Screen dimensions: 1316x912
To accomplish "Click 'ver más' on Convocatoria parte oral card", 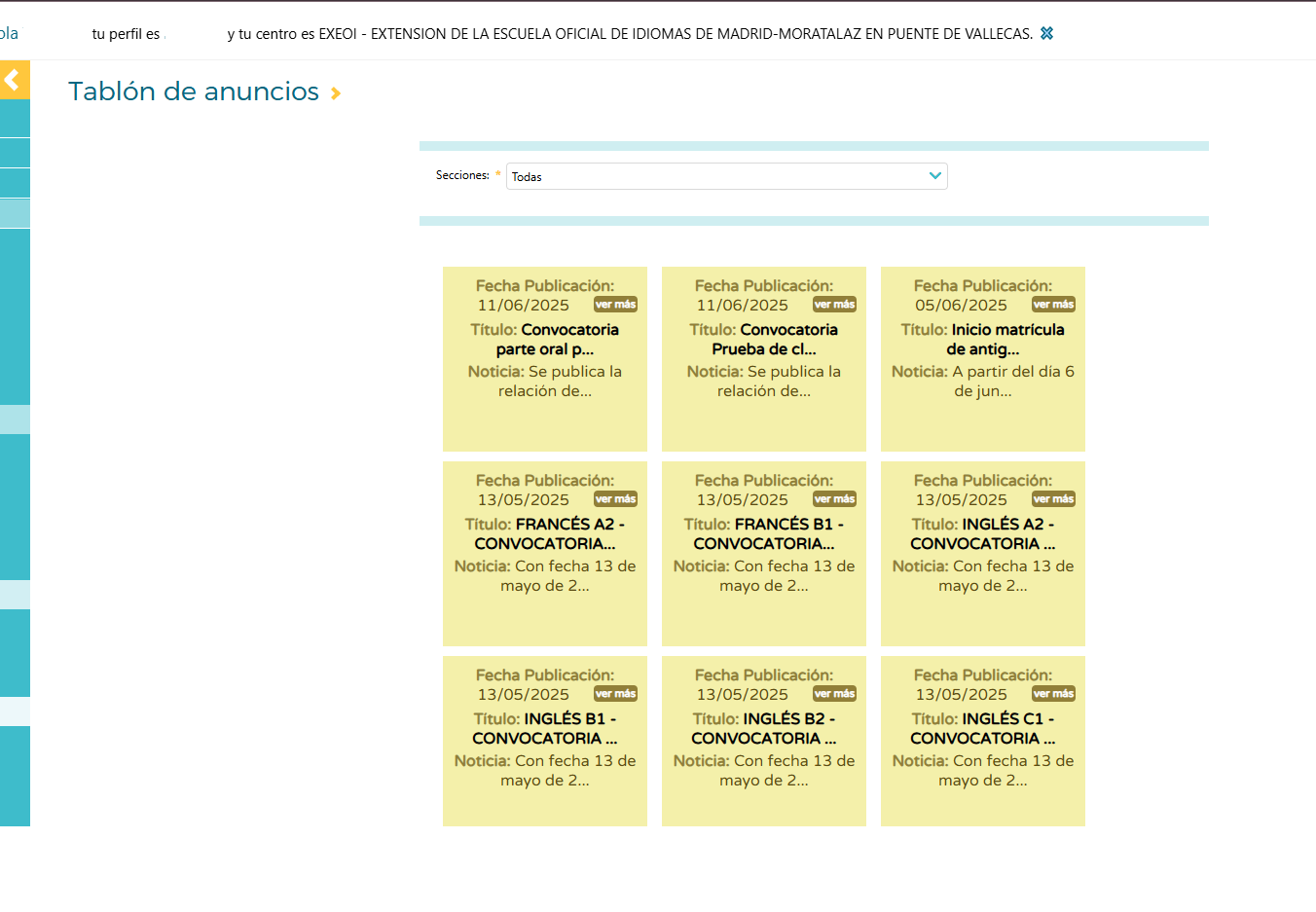I will click(616, 305).
